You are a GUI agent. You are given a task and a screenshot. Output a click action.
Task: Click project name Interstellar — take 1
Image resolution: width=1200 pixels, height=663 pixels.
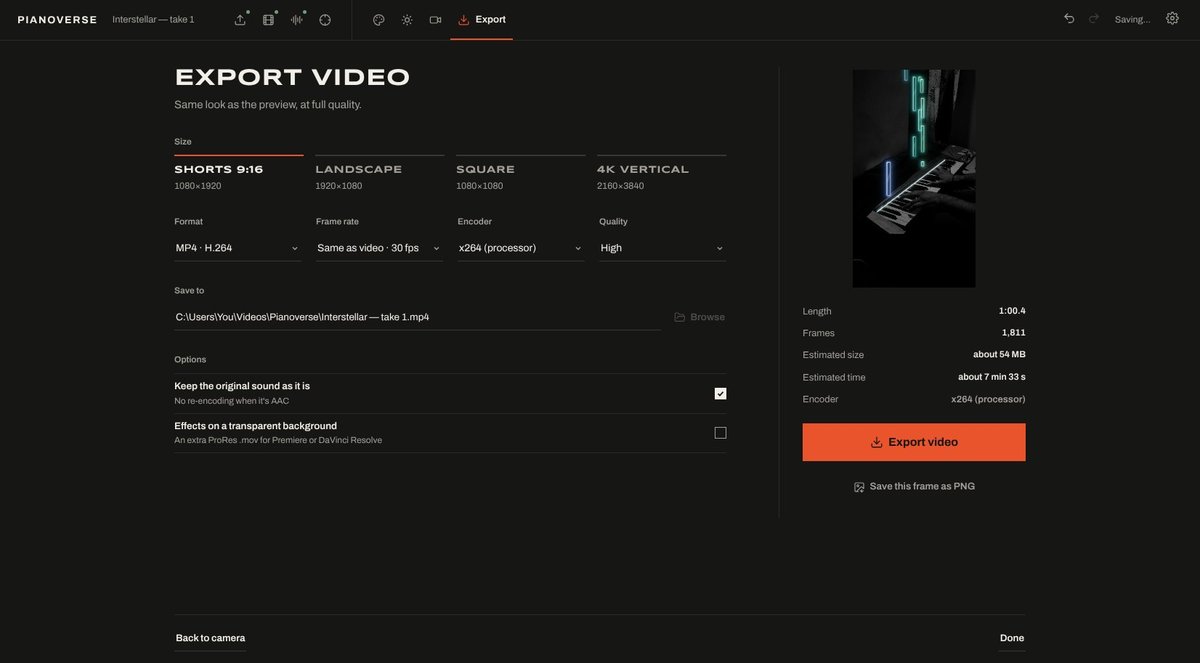(x=153, y=20)
